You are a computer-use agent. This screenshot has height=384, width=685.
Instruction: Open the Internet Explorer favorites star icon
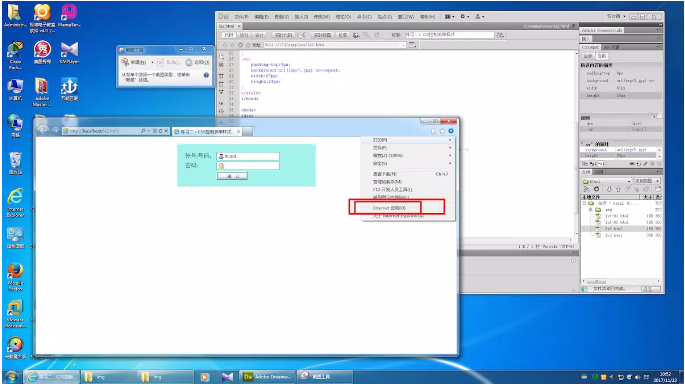coord(442,131)
